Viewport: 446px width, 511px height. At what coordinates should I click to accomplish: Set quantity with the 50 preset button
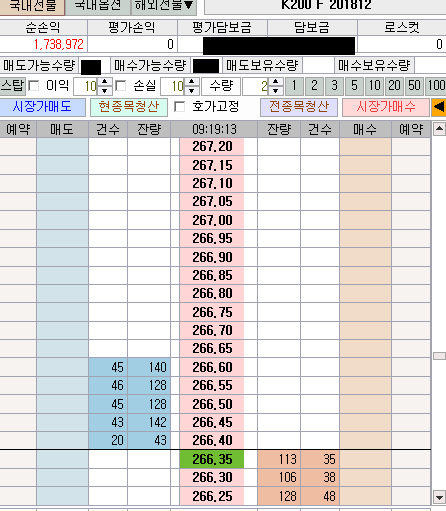pyautogui.click(x=414, y=86)
